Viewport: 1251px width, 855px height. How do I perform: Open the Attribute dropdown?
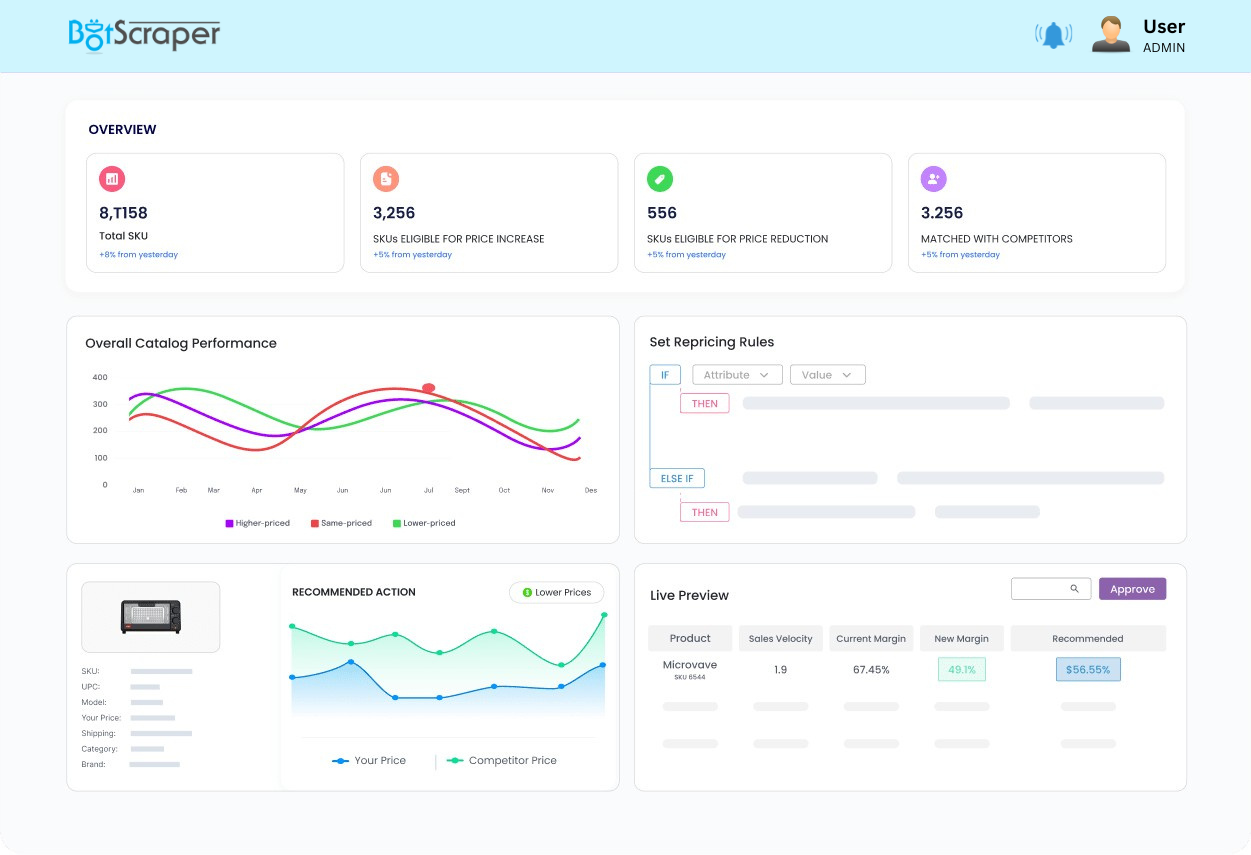[x=737, y=374]
